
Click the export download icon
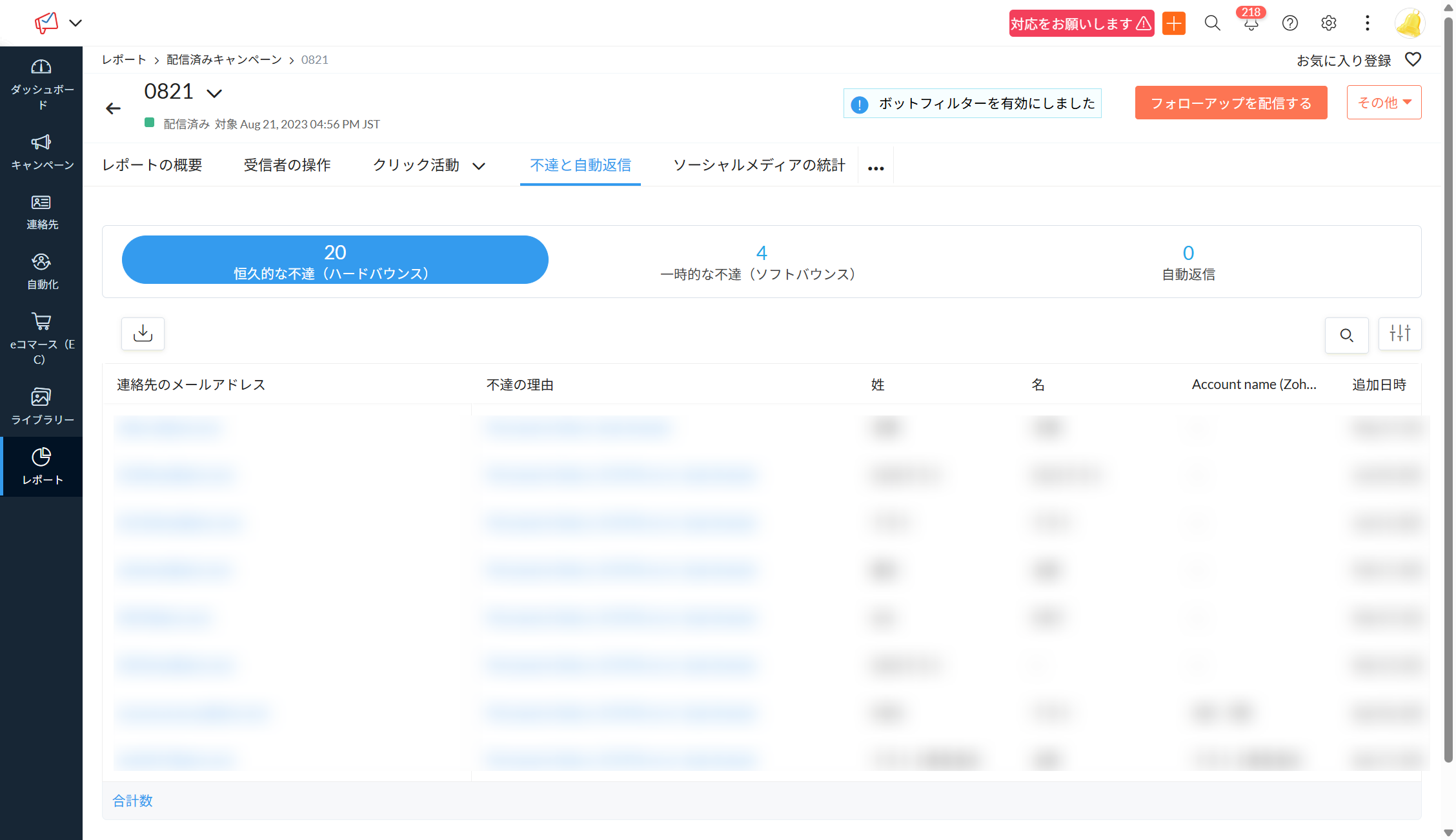click(x=143, y=334)
